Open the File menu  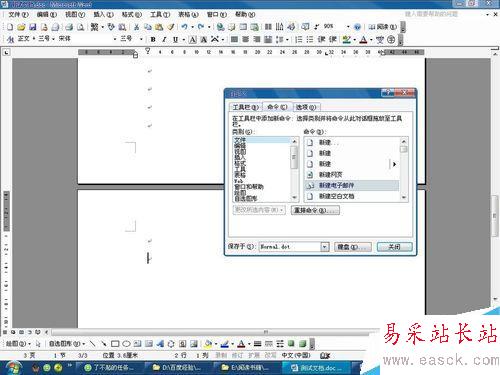18,15
